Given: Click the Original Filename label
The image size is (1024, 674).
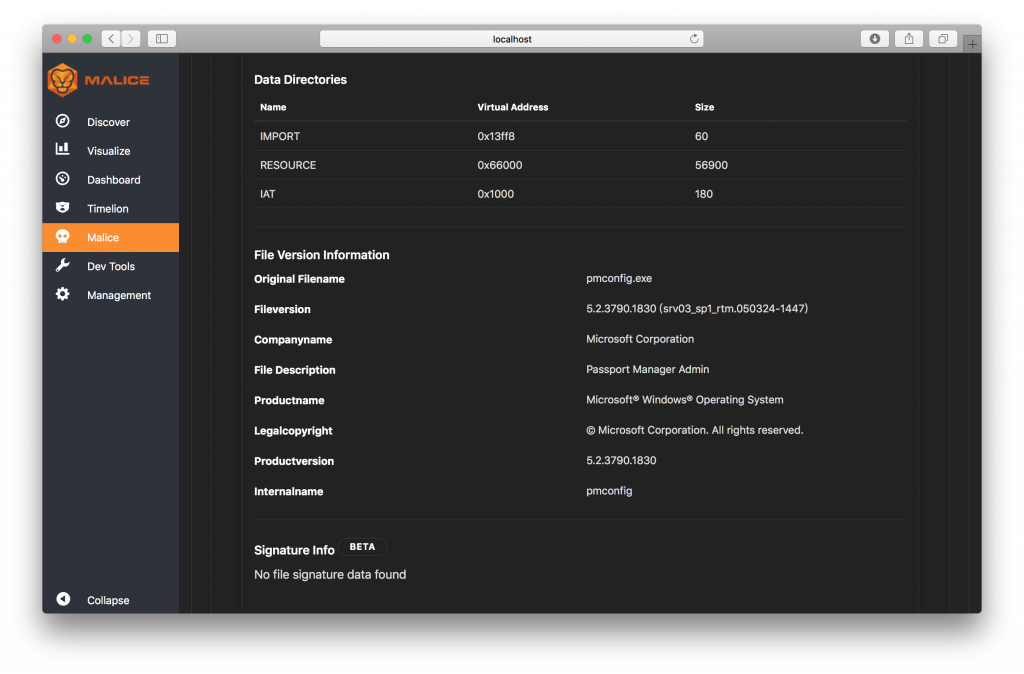Looking at the screenshot, I should point(299,279).
